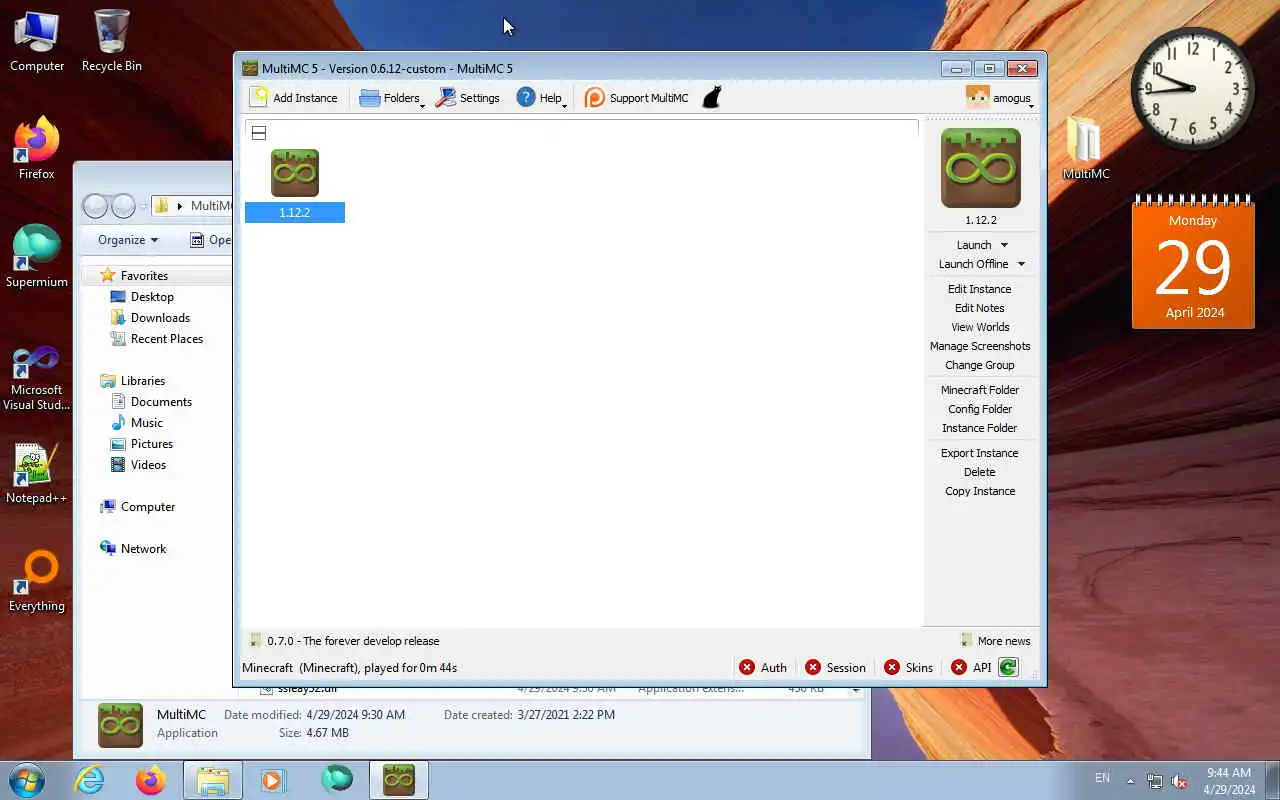Open the Computer desktop icon

point(37,41)
